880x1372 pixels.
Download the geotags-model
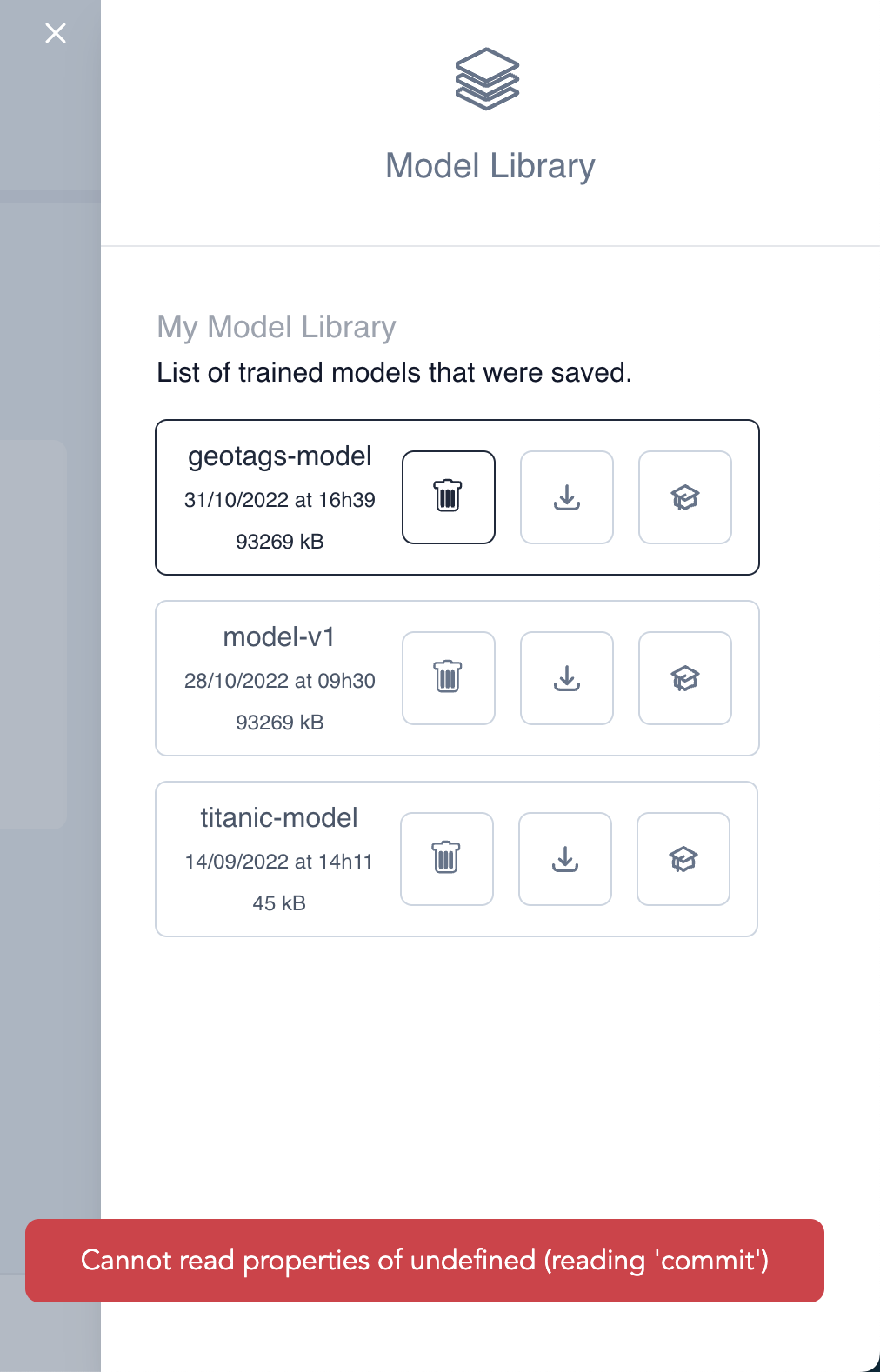(x=566, y=496)
